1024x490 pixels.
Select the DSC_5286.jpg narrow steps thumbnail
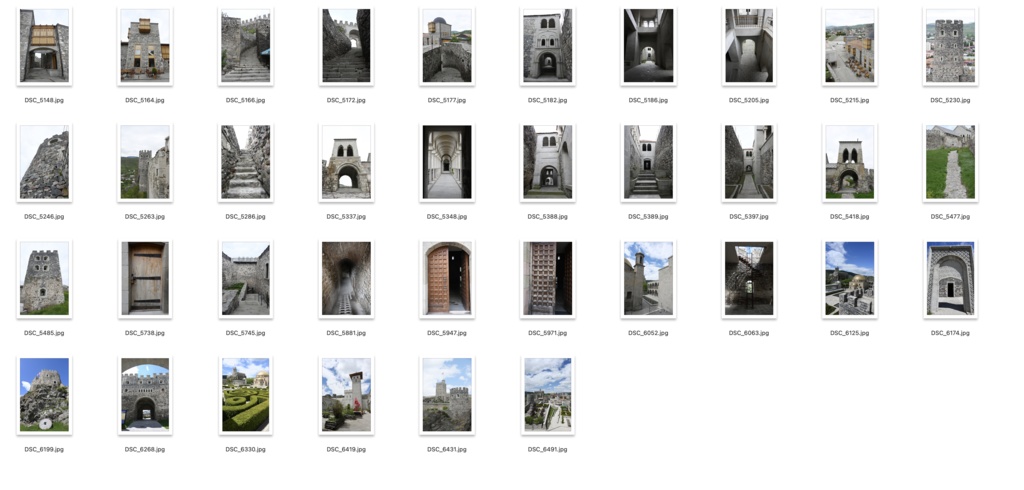coord(246,162)
